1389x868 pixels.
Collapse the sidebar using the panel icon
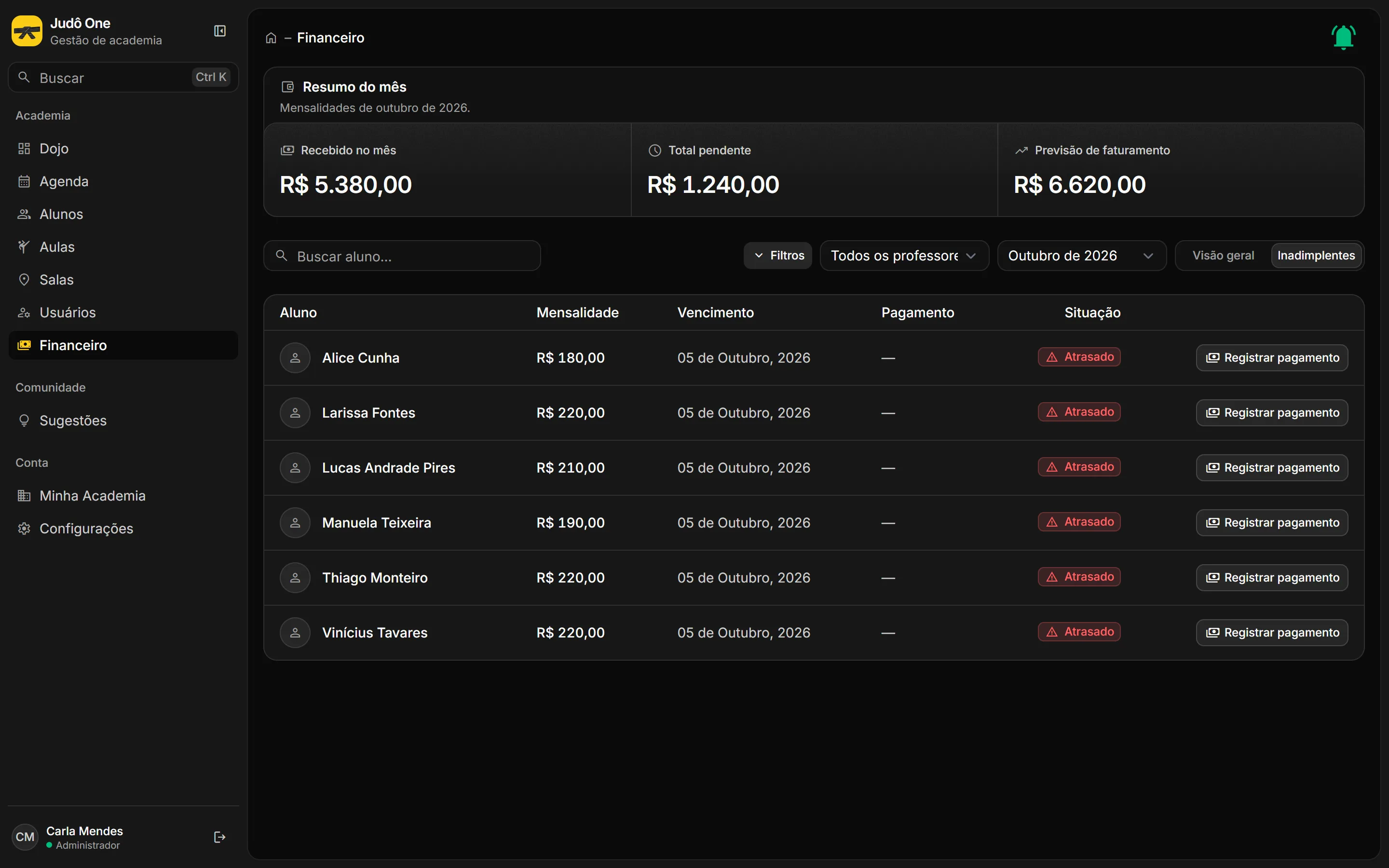220,31
